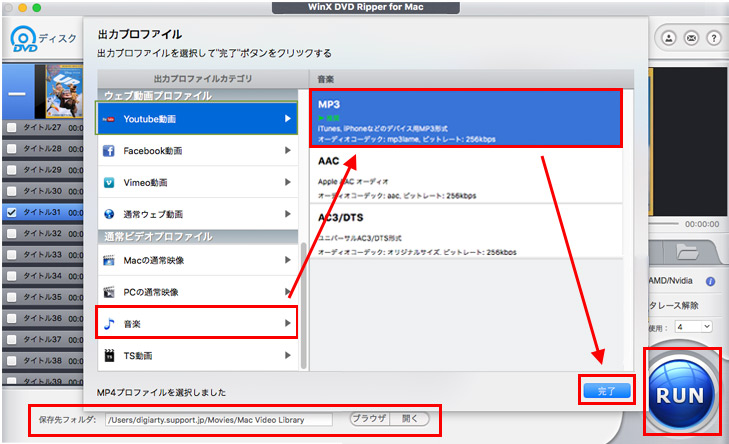This screenshot has width=729, height=444.
Task: Expand the 通常ウェブ動画 arrow
Action: pyautogui.click(x=288, y=214)
